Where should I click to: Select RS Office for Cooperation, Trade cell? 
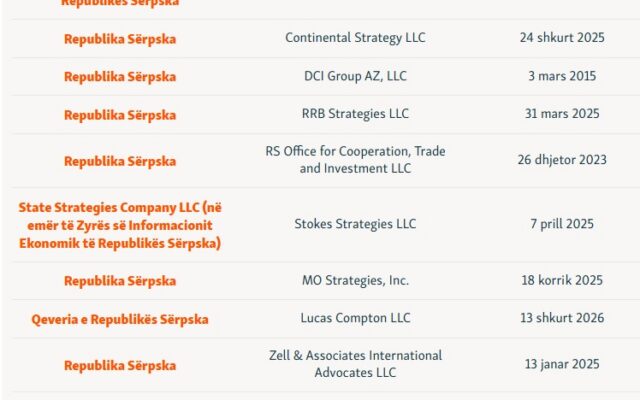(355, 160)
